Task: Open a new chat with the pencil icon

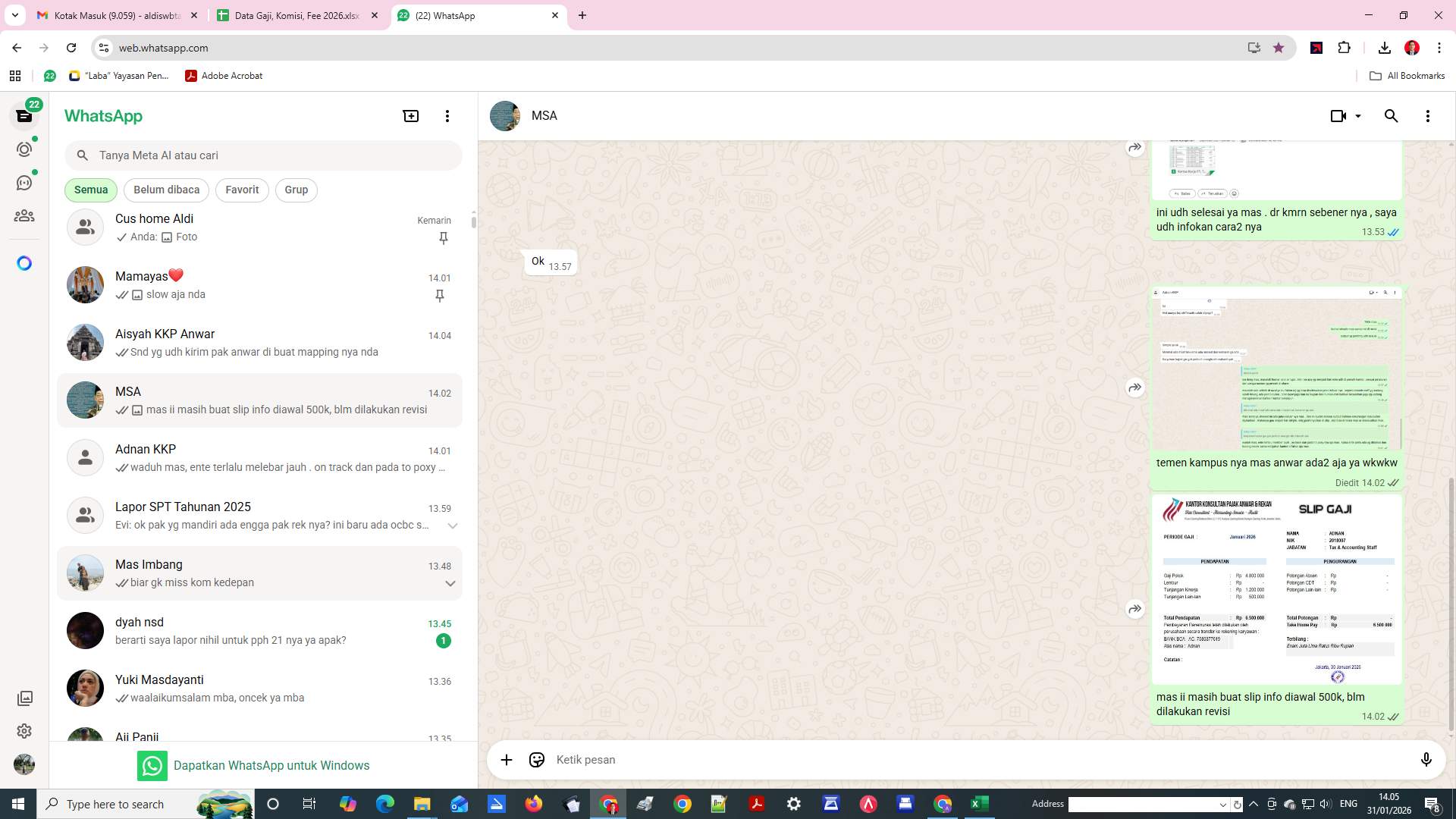Action: [x=410, y=115]
